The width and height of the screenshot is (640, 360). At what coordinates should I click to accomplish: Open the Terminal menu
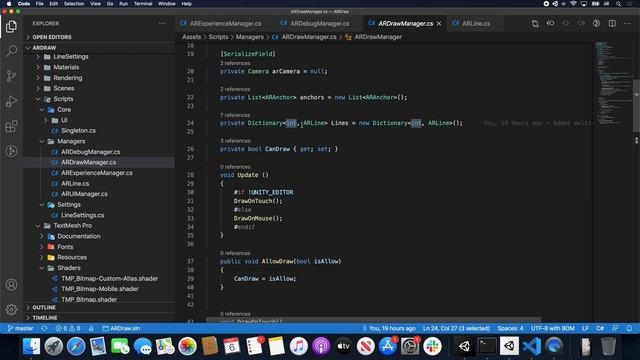143,4
